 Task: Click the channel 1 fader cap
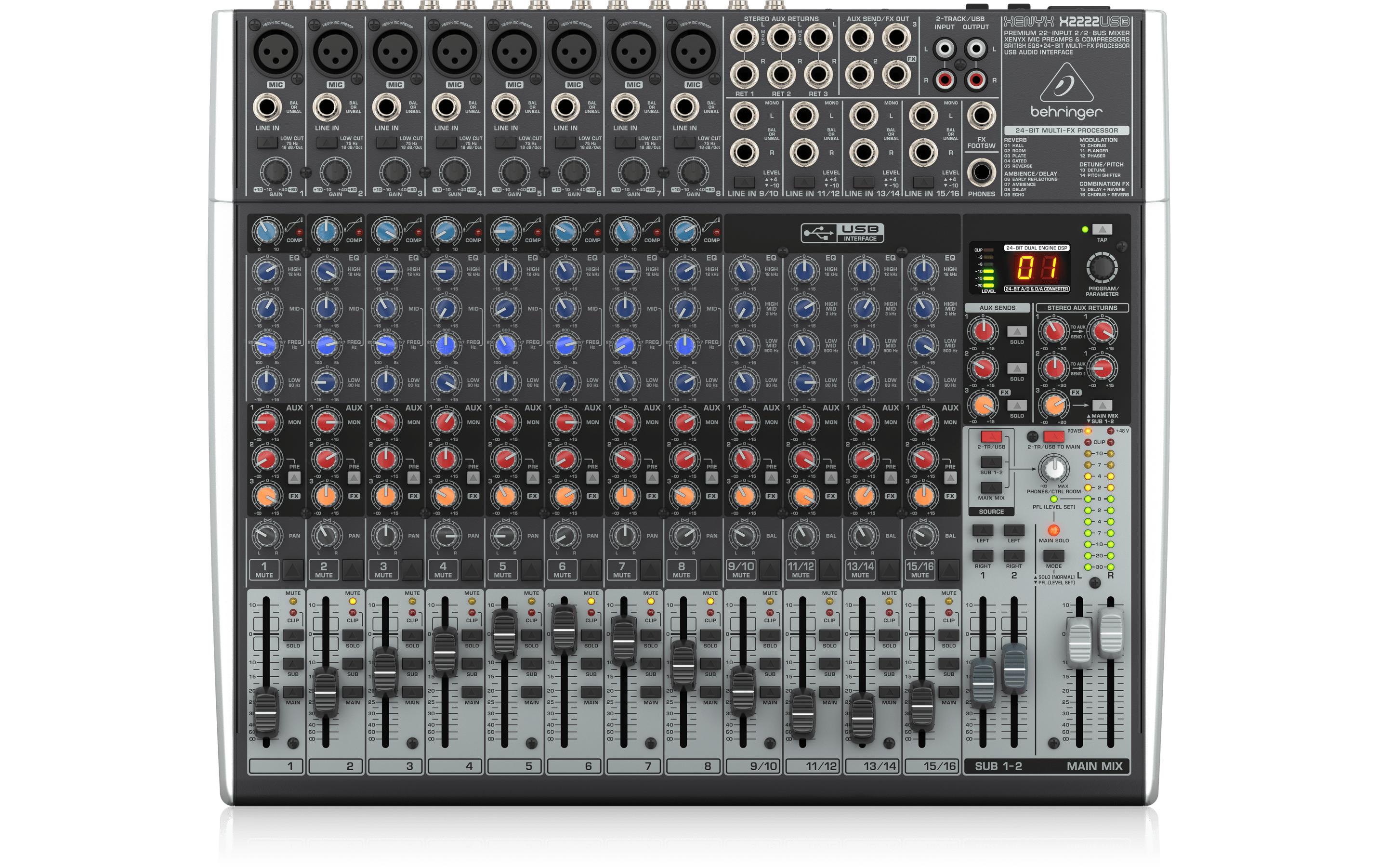pyautogui.click(x=265, y=713)
